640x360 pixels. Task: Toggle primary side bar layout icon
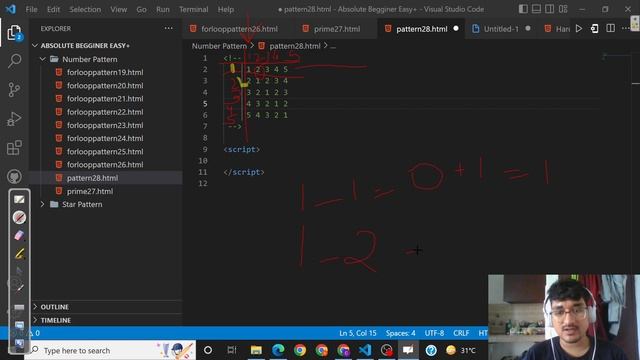523,9
